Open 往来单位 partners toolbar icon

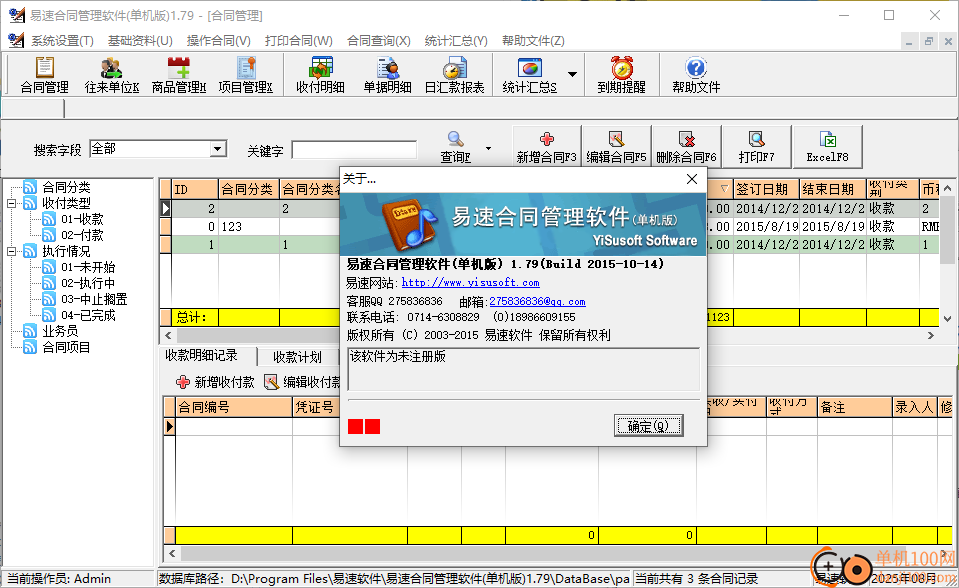(111, 75)
